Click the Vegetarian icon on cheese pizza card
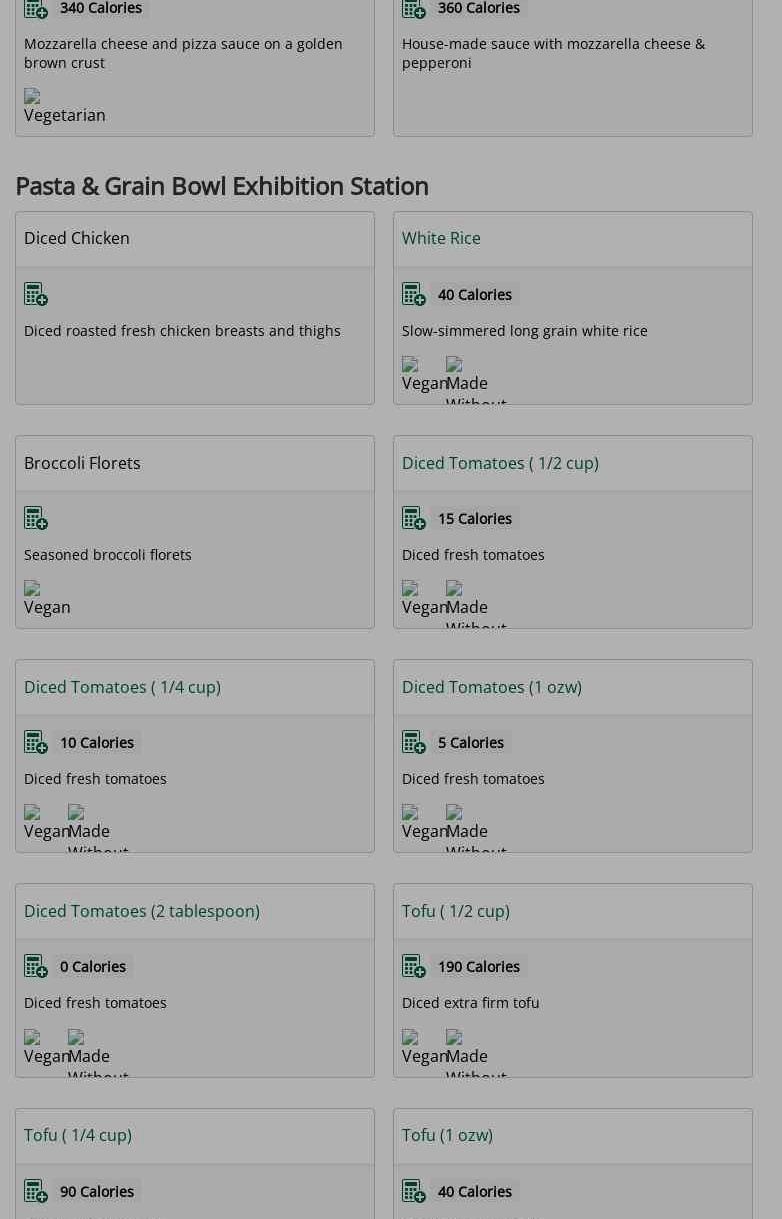The image size is (782, 1219). (63, 107)
